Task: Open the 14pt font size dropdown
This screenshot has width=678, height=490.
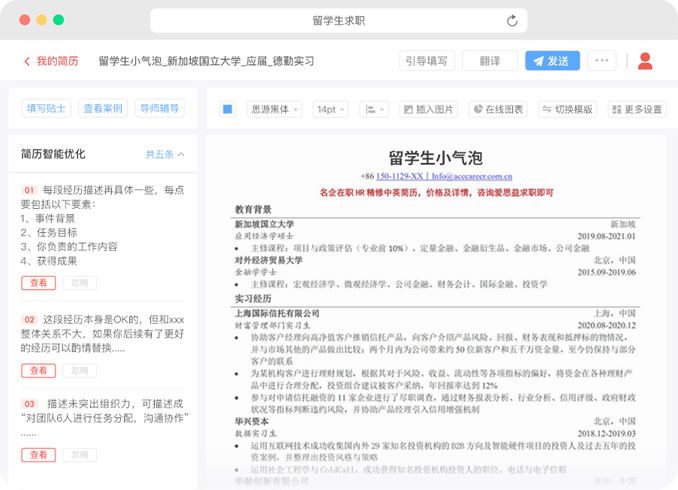Action: pyautogui.click(x=331, y=109)
